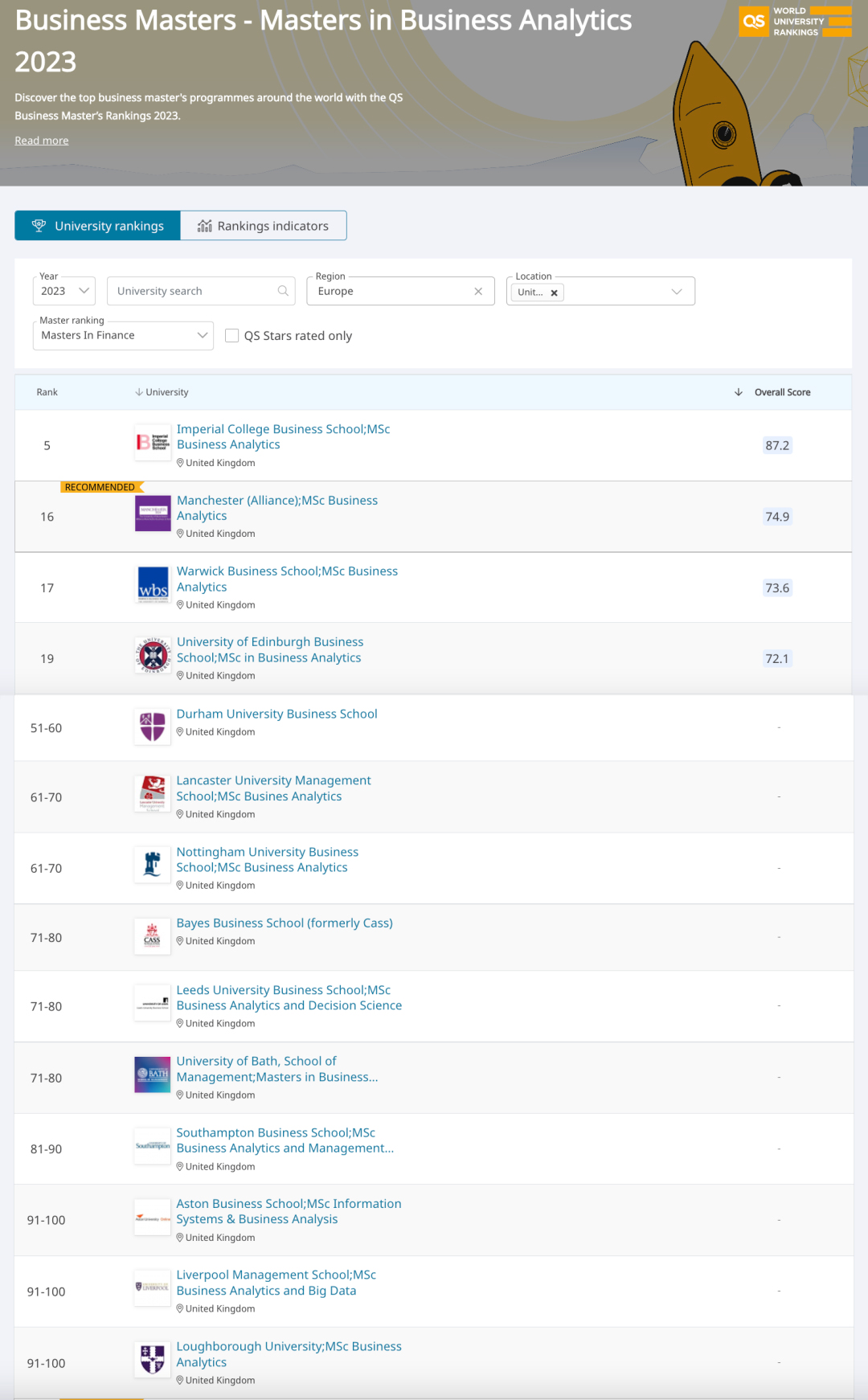This screenshot has height=1400, width=868.
Task: Open University of Edinburgh Business School link
Action: (270, 649)
